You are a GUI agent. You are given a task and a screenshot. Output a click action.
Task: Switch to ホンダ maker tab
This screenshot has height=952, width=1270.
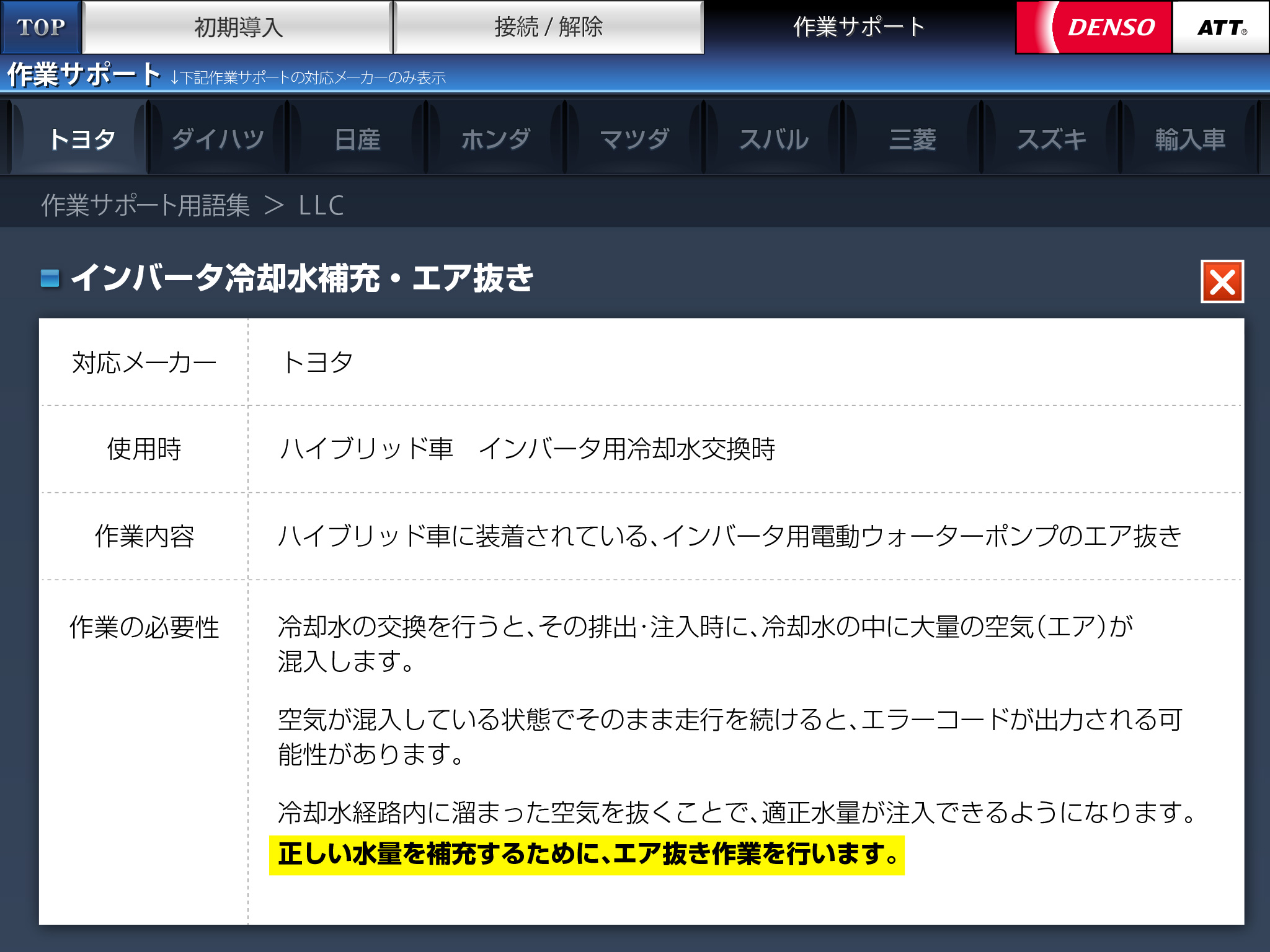(x=495, y=139)
